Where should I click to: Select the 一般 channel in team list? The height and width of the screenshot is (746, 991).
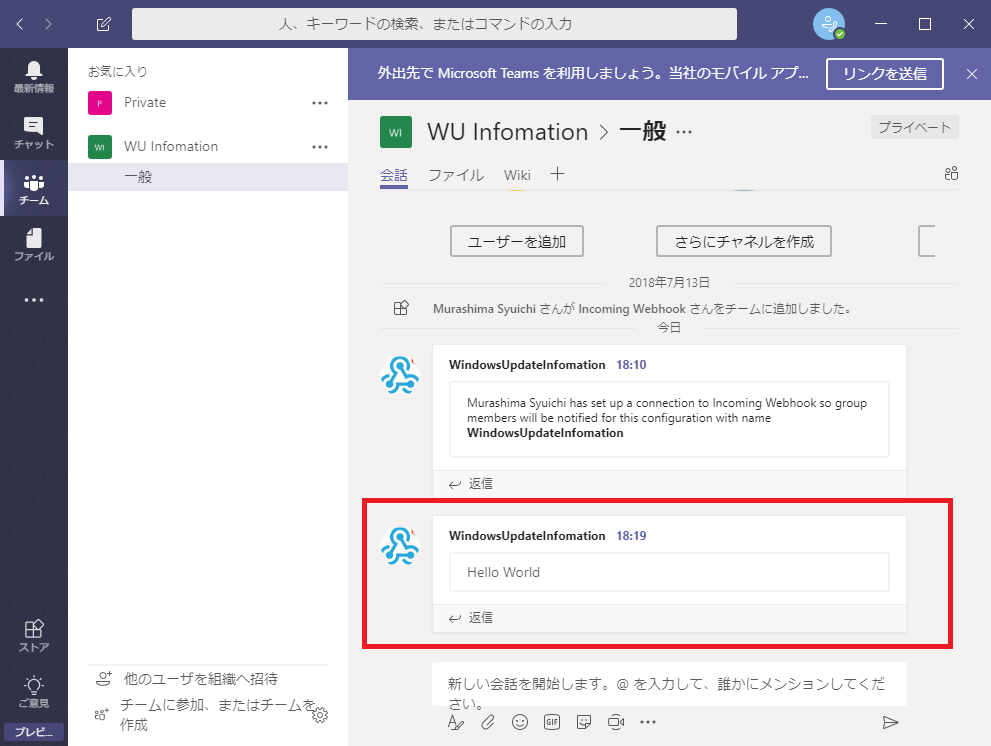(x=138, y=177)
